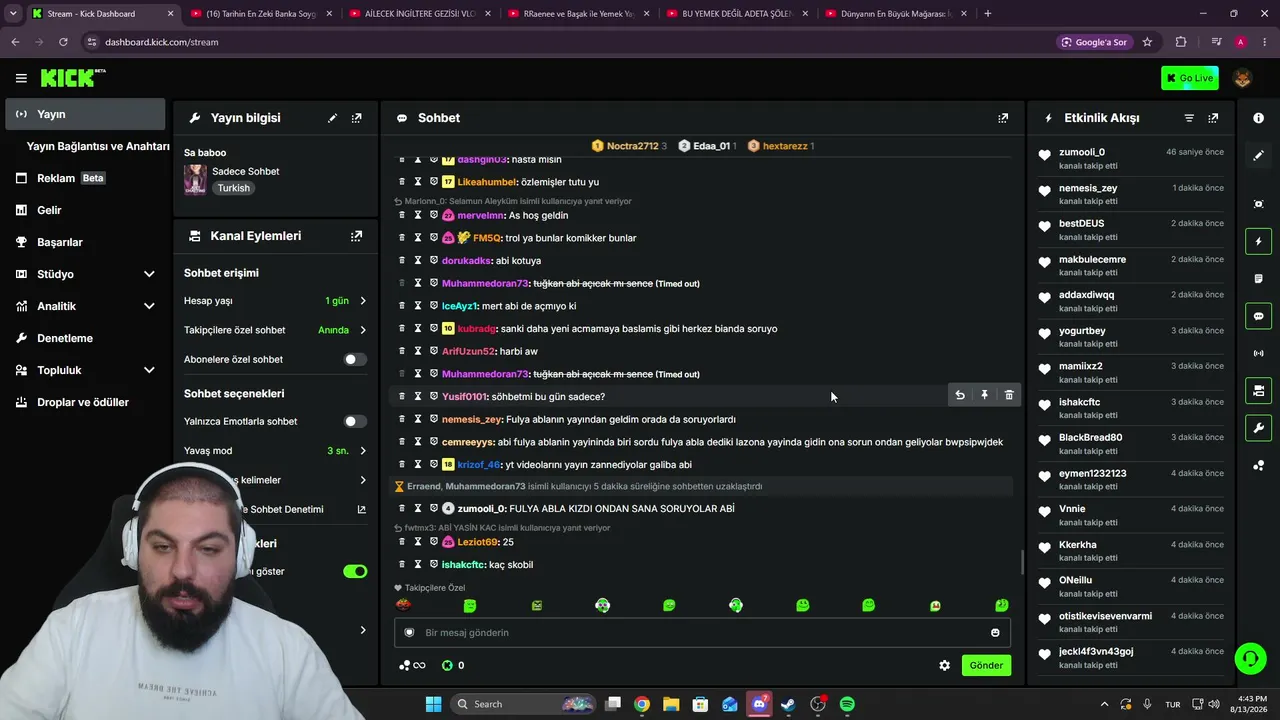
Task: Expand the Analitik sidebar section
Action: (84, 306)
